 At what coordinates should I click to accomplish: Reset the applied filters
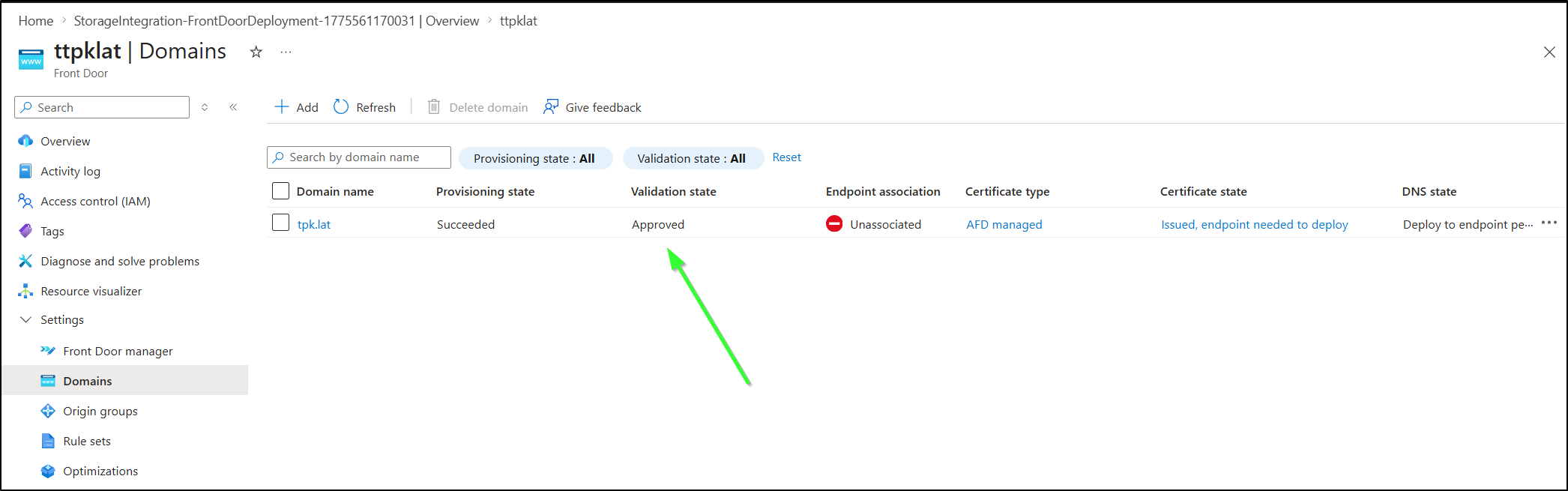point(786,157)
